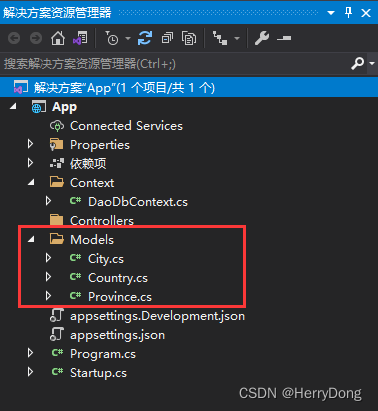The image size is (378, 411).
Task: Select the Controllers folder
Action: click(x=102, y=220)
